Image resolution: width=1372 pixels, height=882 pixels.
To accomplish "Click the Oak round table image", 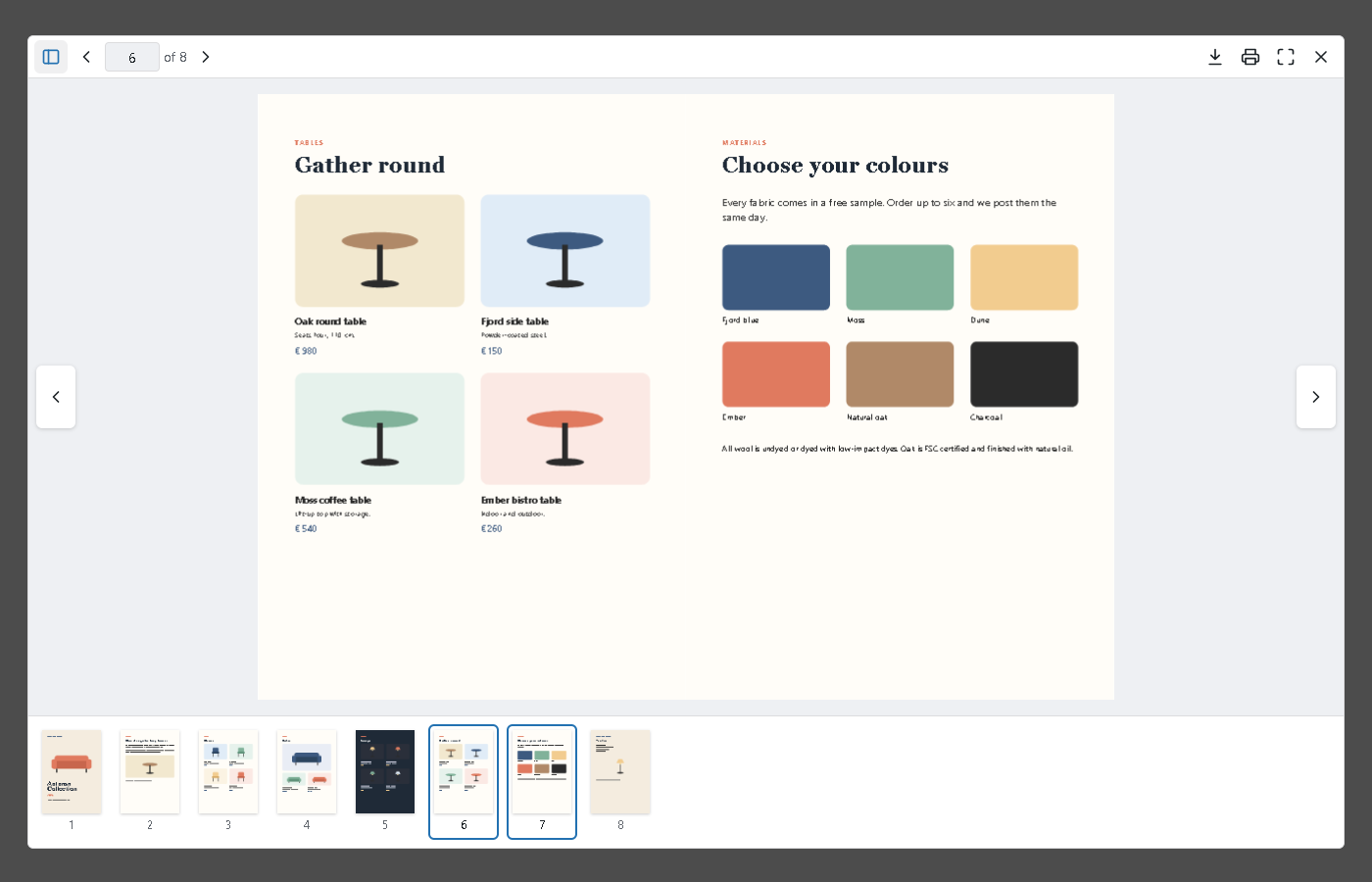I will pos(379,251).
